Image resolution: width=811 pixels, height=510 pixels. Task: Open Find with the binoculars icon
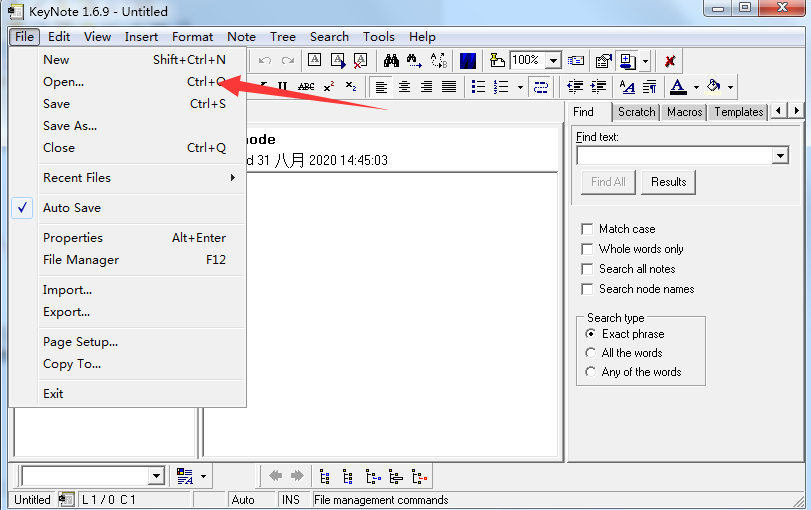pos(391,61)
